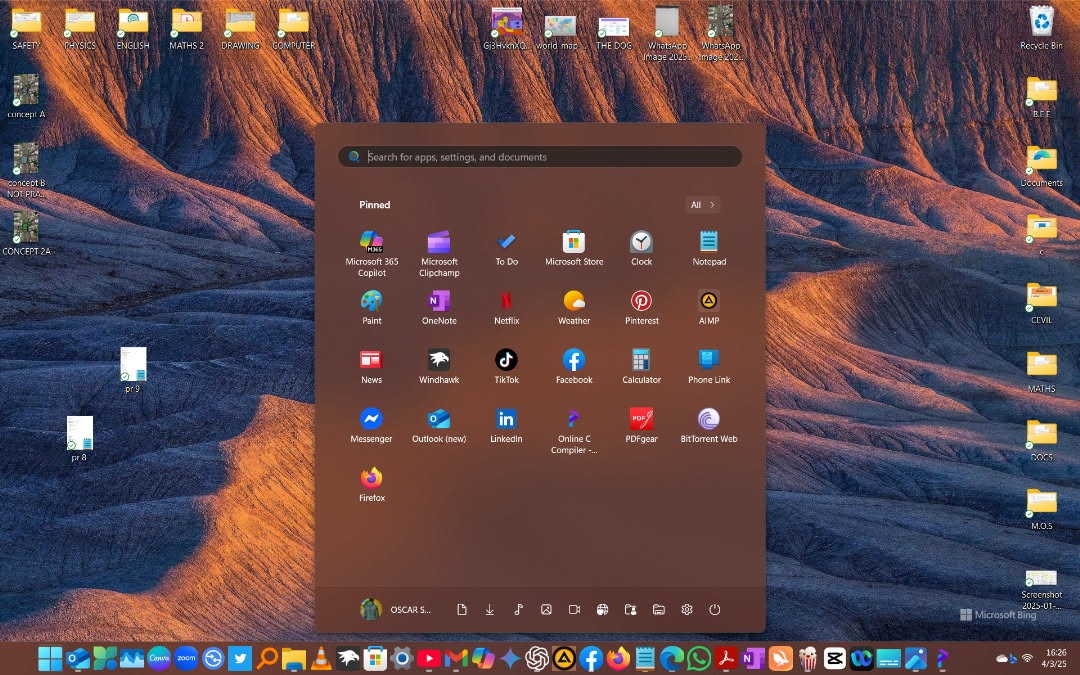Screen dimensions: 1080x675
Task: Open VLC media player on taskbar
Action: coord(321,658)
